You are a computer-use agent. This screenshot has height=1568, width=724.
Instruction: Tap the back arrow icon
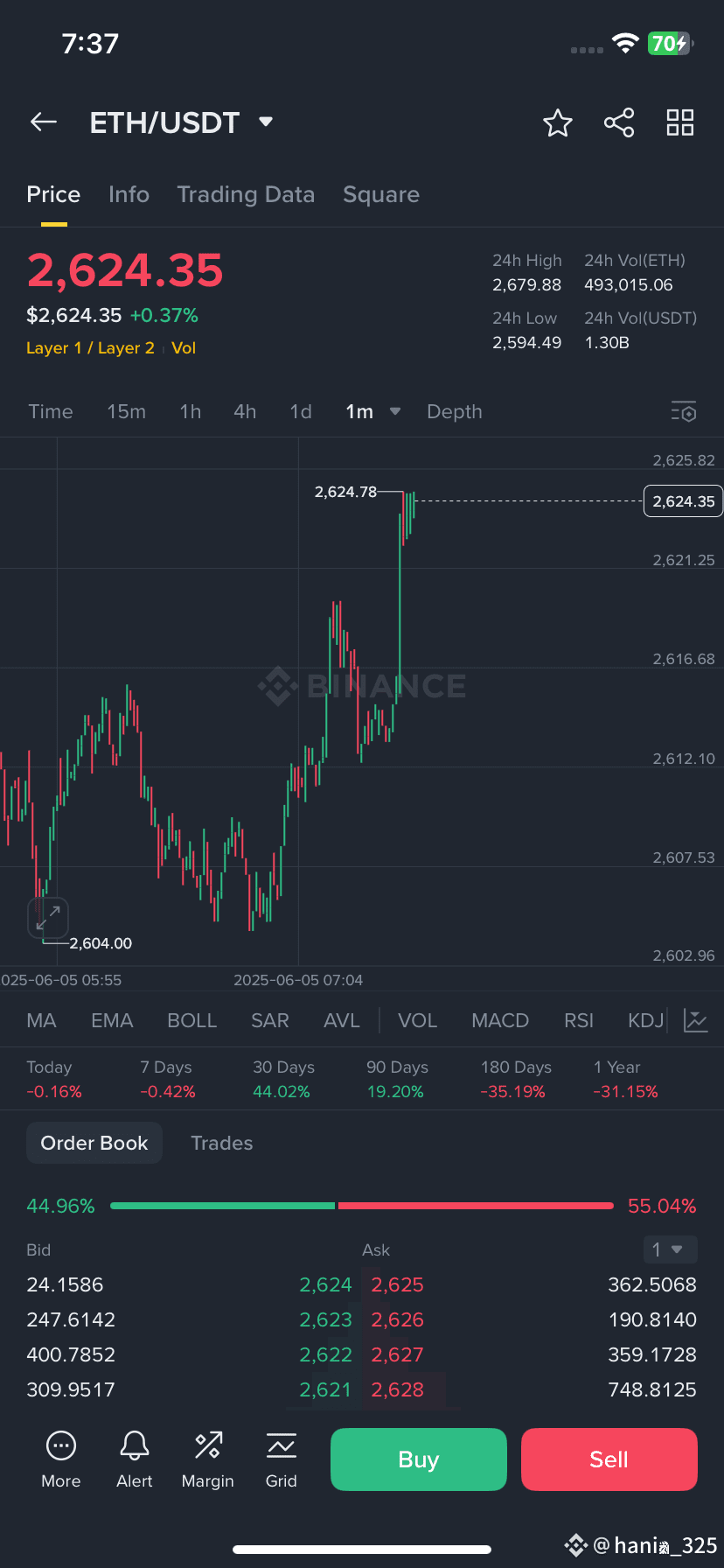tap(44, 122)
